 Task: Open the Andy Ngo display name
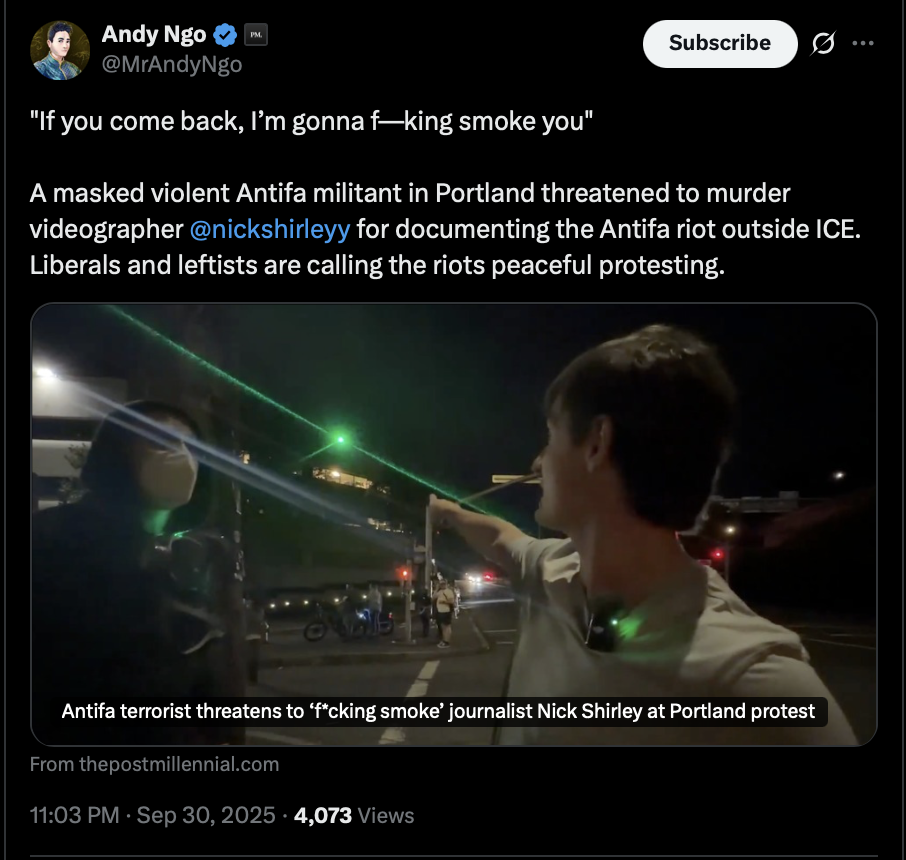(x=154, y=35)
